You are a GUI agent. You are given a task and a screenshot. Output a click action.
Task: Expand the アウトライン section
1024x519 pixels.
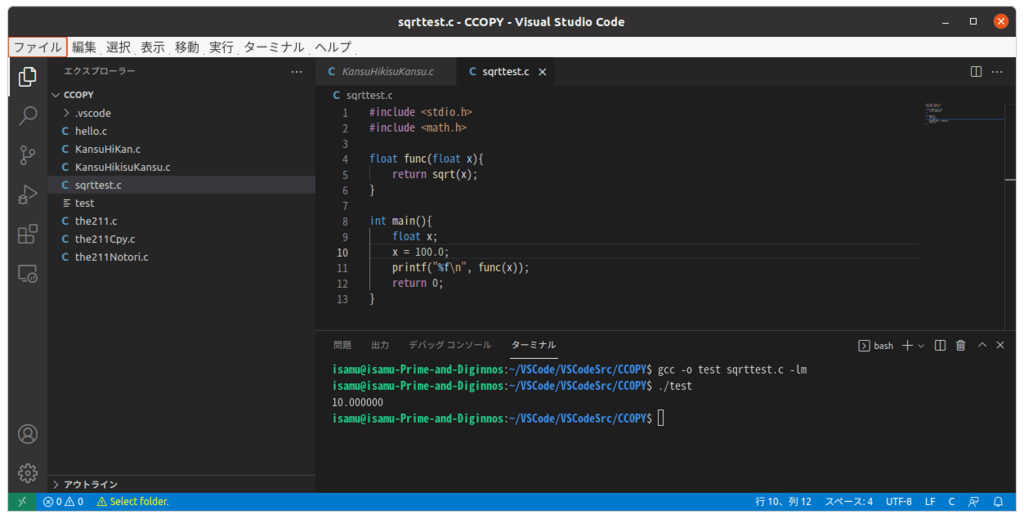pyautogui.click(x=182, y=484)
